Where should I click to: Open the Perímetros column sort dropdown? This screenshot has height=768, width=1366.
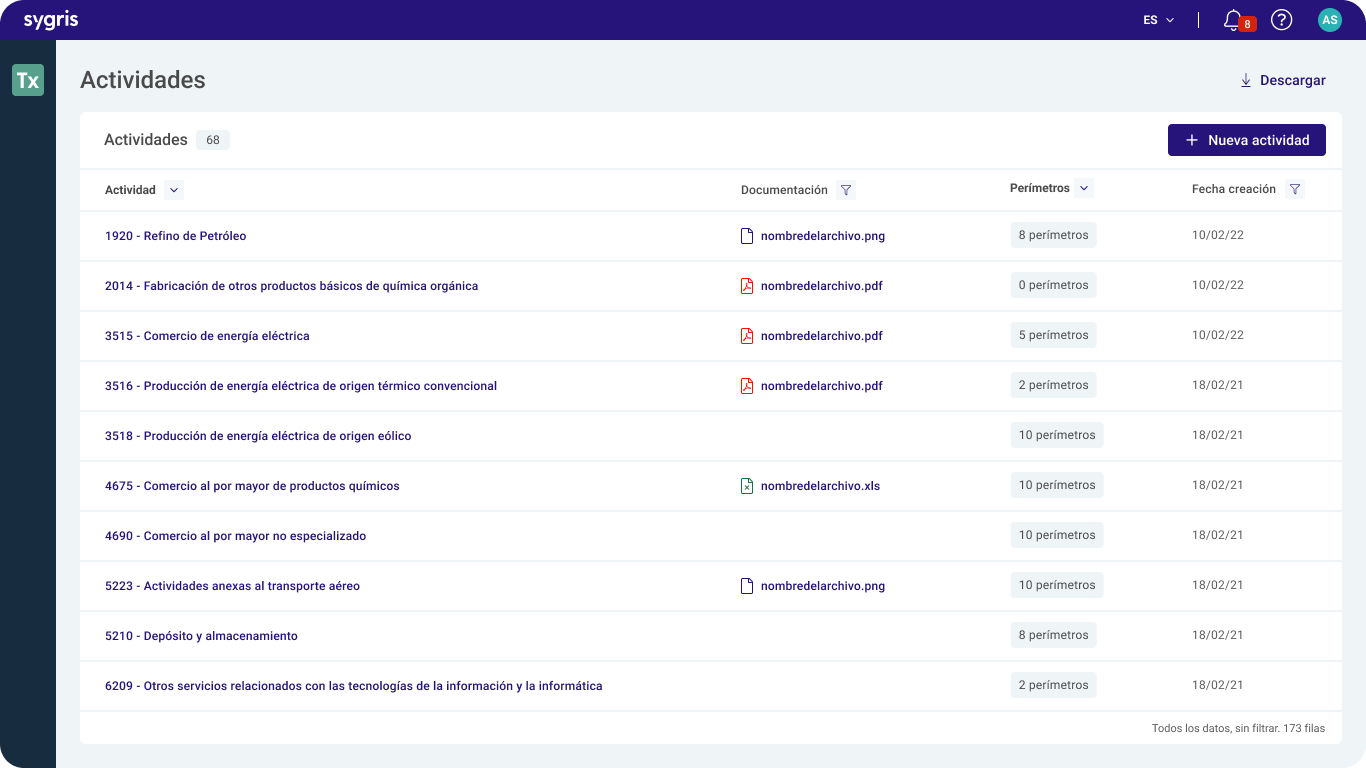tap(1084, 188)
